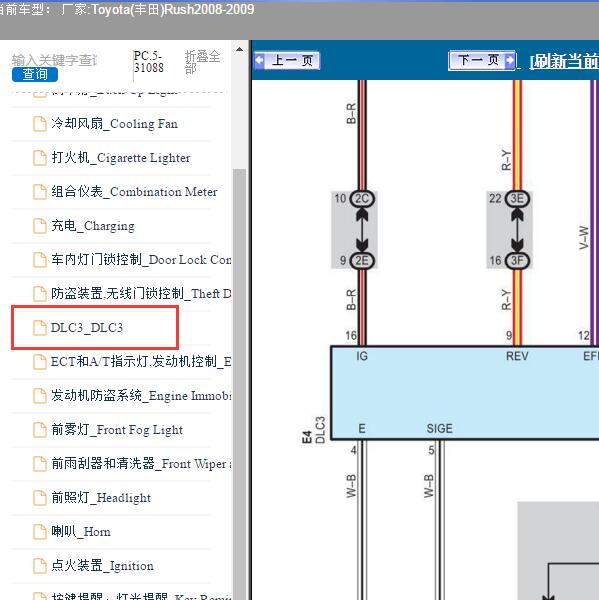The width and height of the screenshot is (599, 600).
Task: Click the sidebar vertical scrollbar thumb
Action: (x=239, y=384)
